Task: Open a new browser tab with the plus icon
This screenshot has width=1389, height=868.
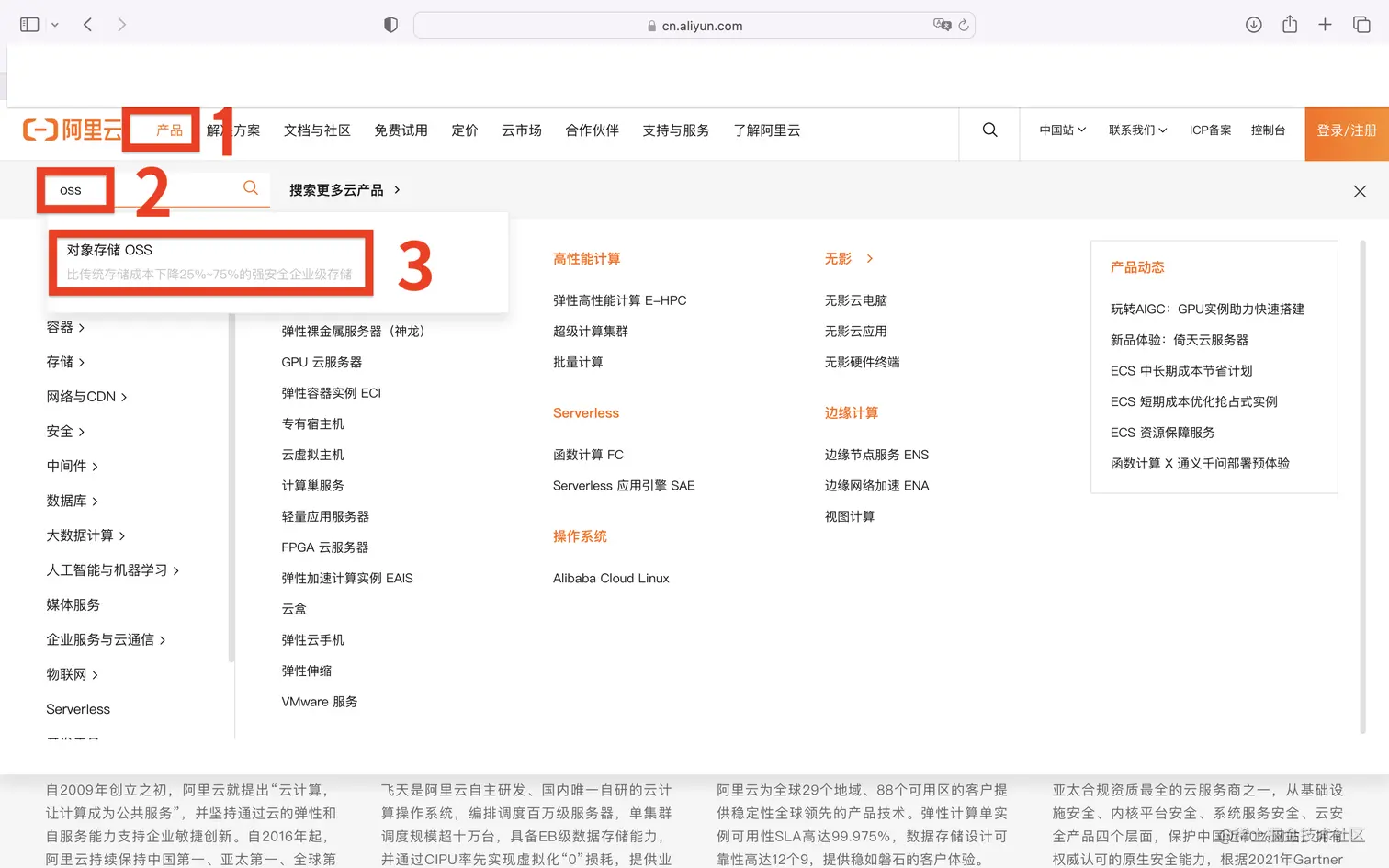Action: pyautogui.click(x=1325, y=25)
